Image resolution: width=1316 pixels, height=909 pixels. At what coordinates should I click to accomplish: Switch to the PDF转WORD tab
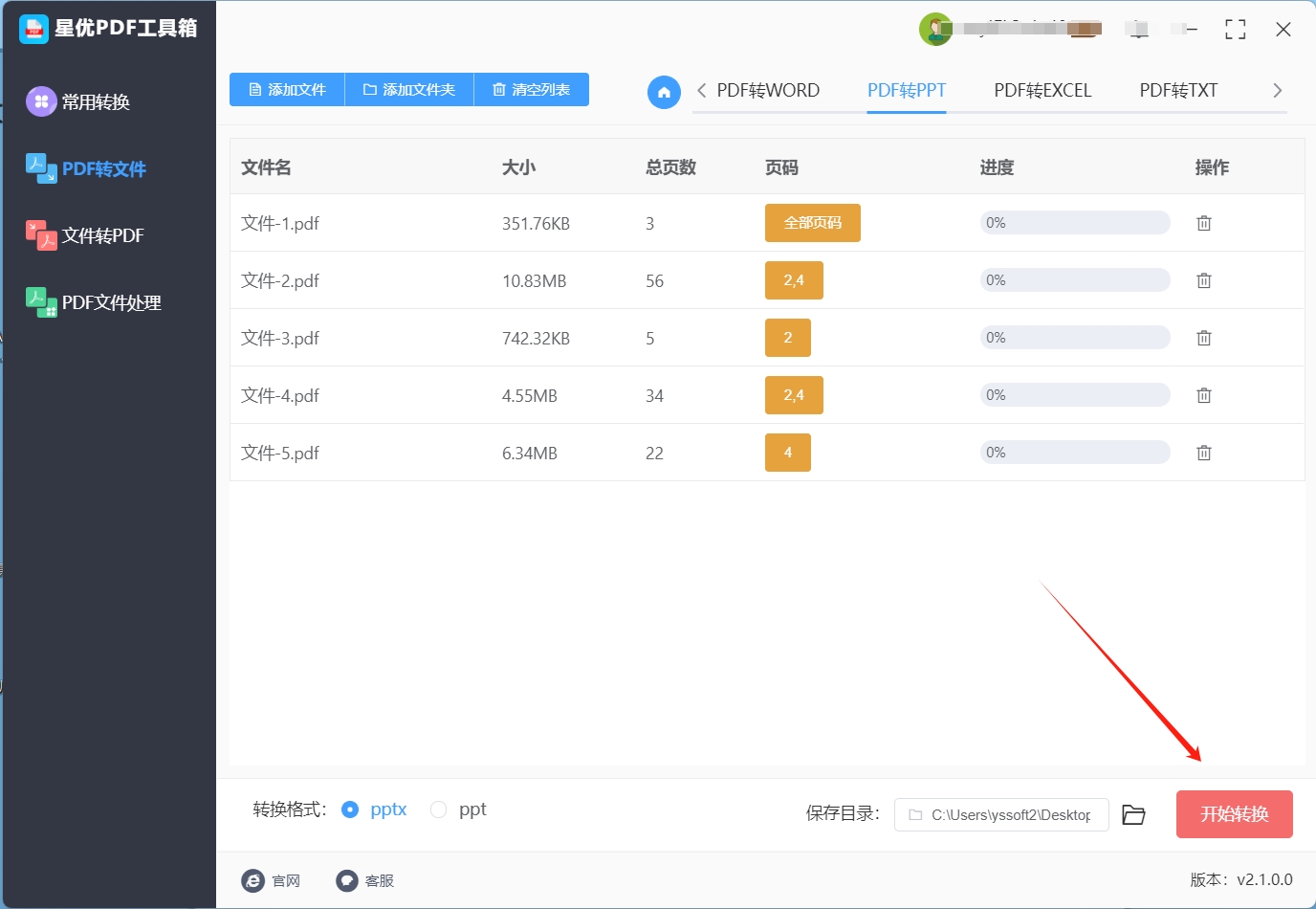(768, 90)
